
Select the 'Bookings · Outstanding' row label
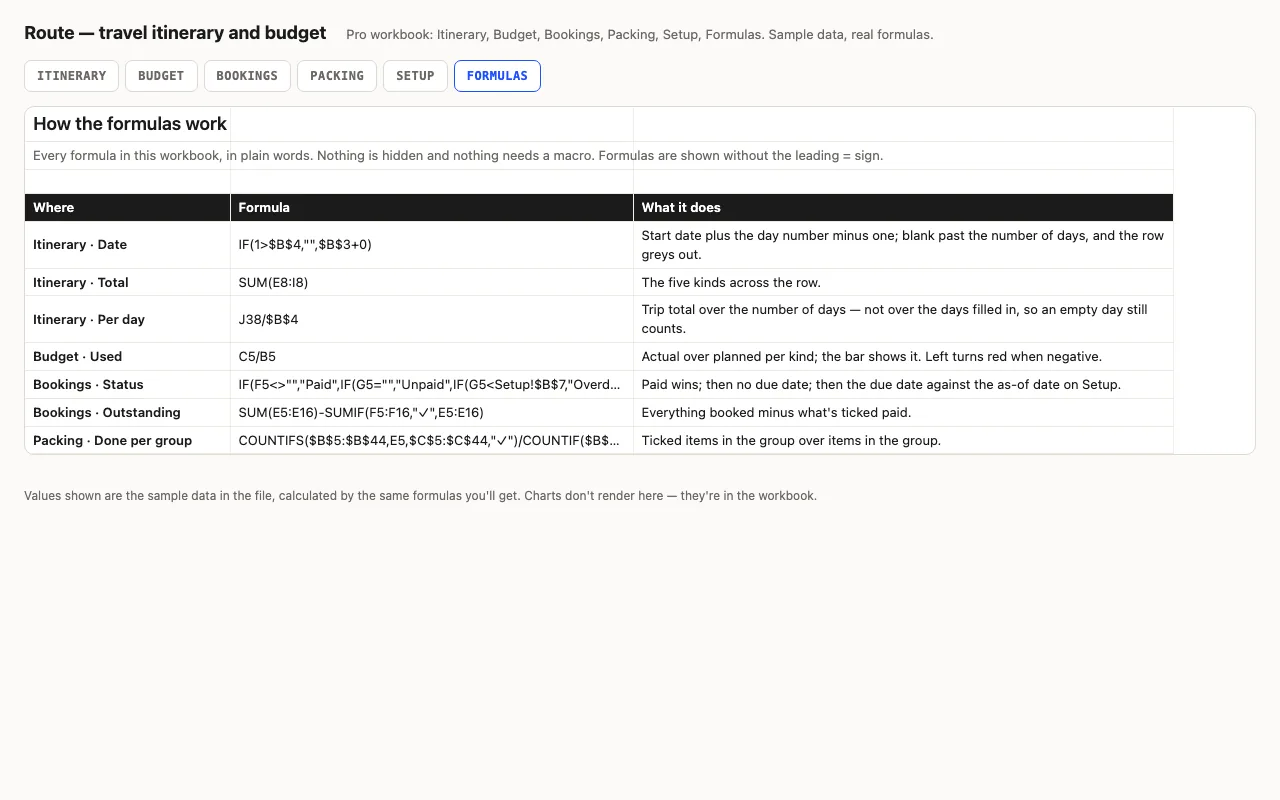coord(128,412)
